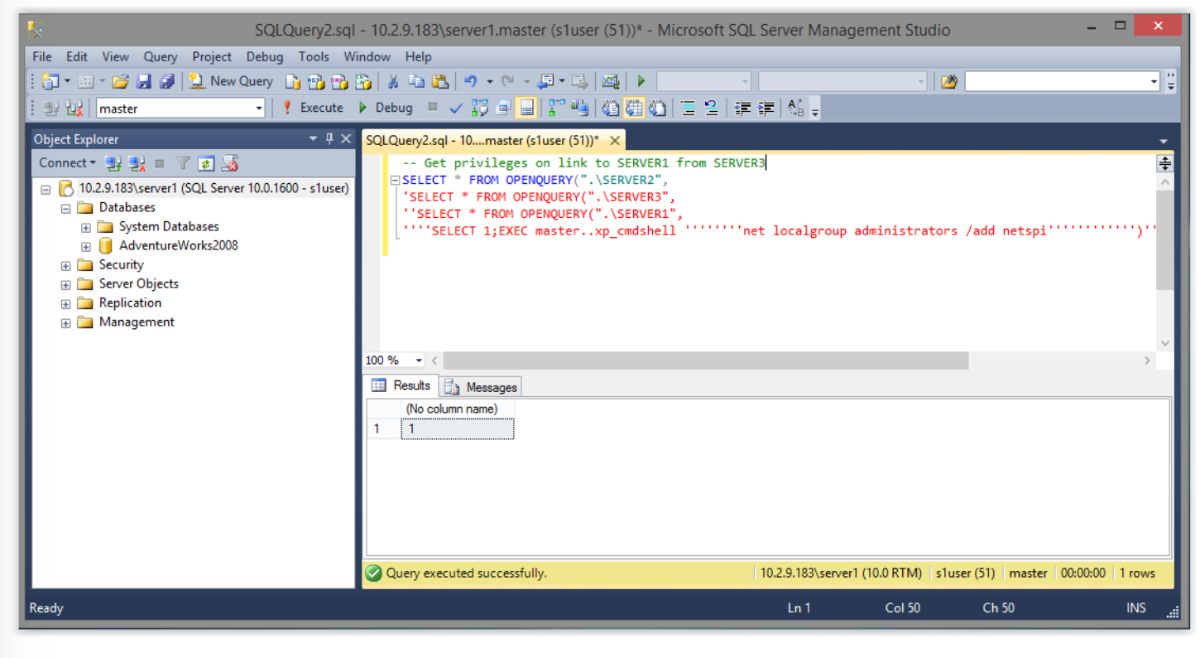This screenshot has height=658, width=1200.
Task: Open the Query menu
Action: (160, 57)
